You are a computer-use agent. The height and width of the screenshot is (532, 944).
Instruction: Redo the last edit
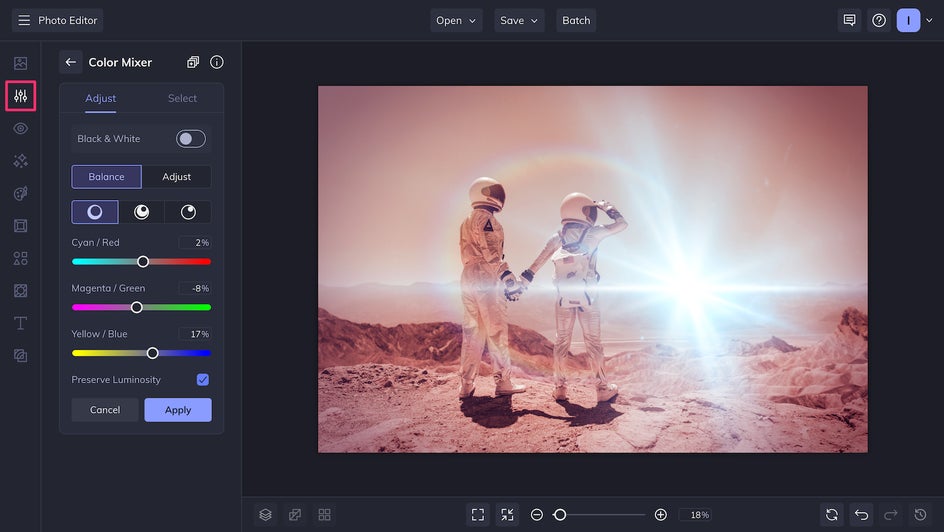(891, 515)
